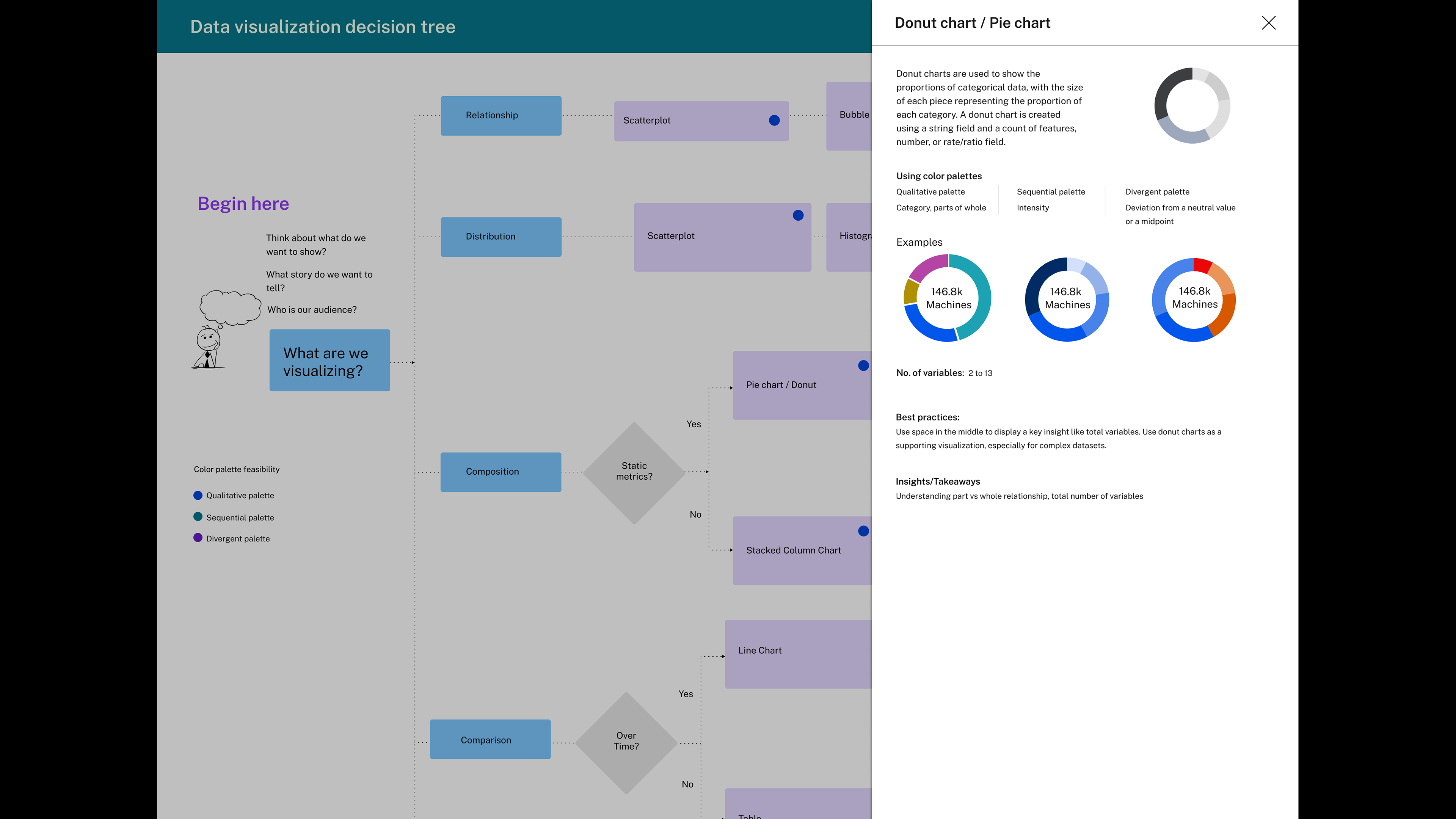The width and height of the screenshot is (1456, 819).
Task: Open the Relationship category box
Action: (x=501, y=115)
